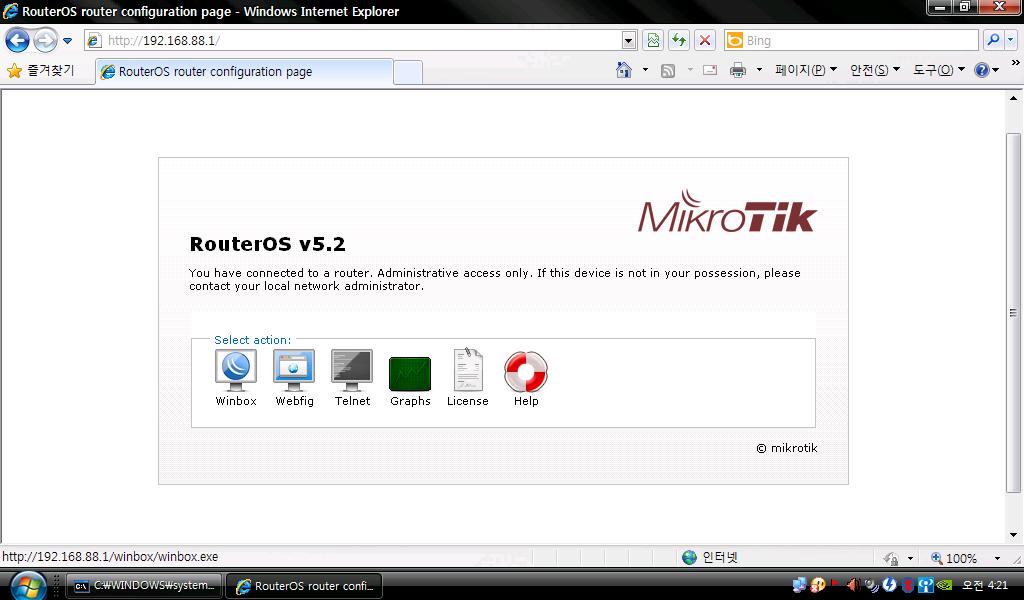Click the Read Mail envelope icon
This screenshot has width=1024, height=600.
710,70
